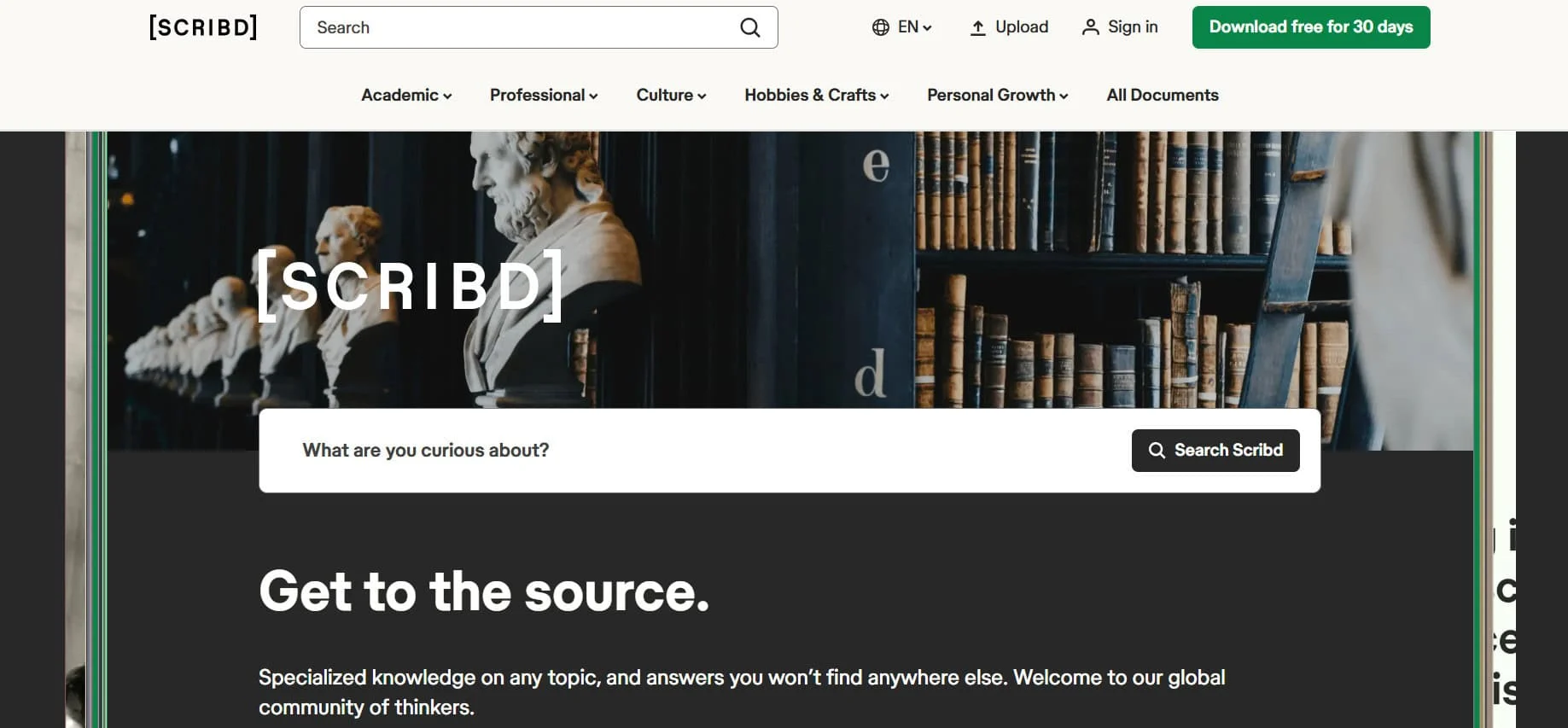Open Hobbies & Crafts menu

[817, 95]
